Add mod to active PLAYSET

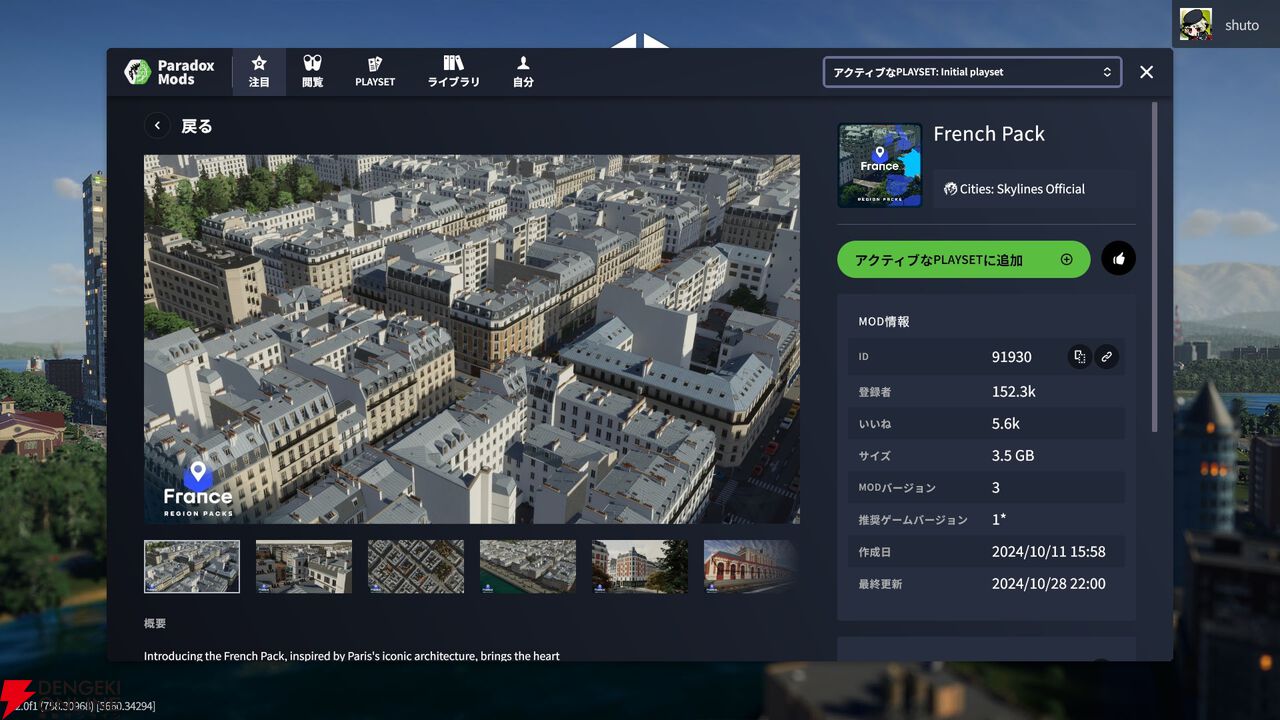[963, 259]
